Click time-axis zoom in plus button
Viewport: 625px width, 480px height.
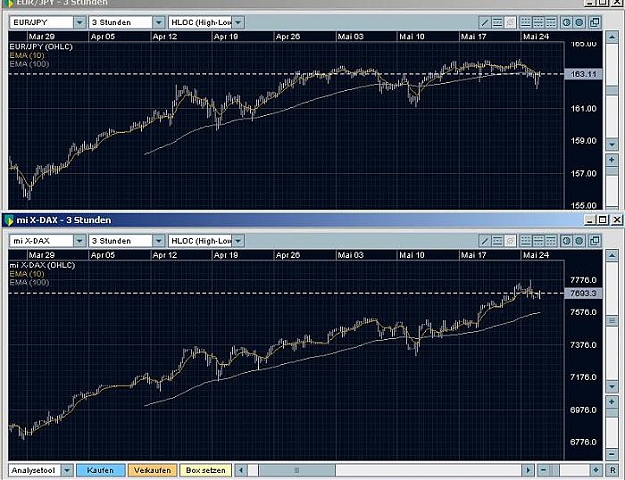tap(596, 470)
